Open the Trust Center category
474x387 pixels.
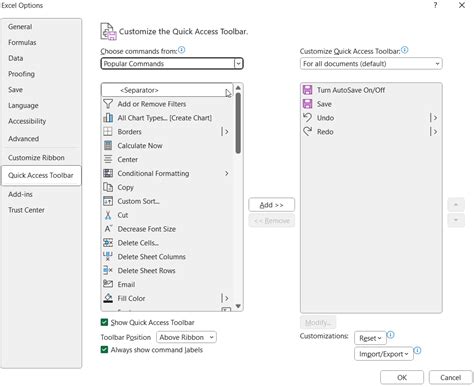click(x=26, y=210)
